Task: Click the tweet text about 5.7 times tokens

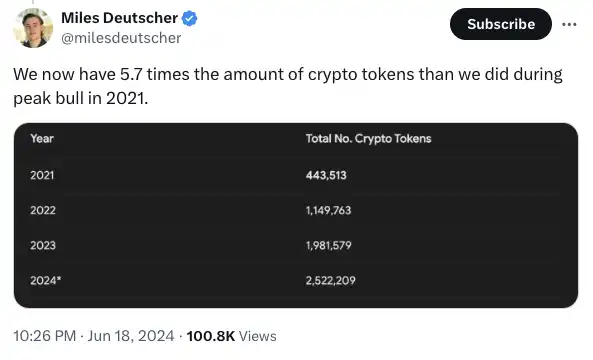Action: click(x=288, y=86)
